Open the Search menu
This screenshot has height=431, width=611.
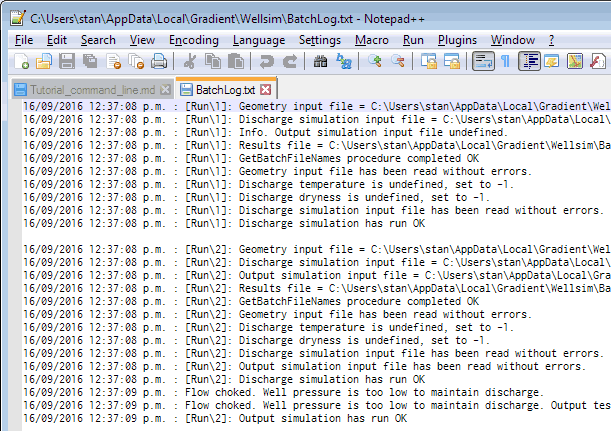tap(98, 40)
